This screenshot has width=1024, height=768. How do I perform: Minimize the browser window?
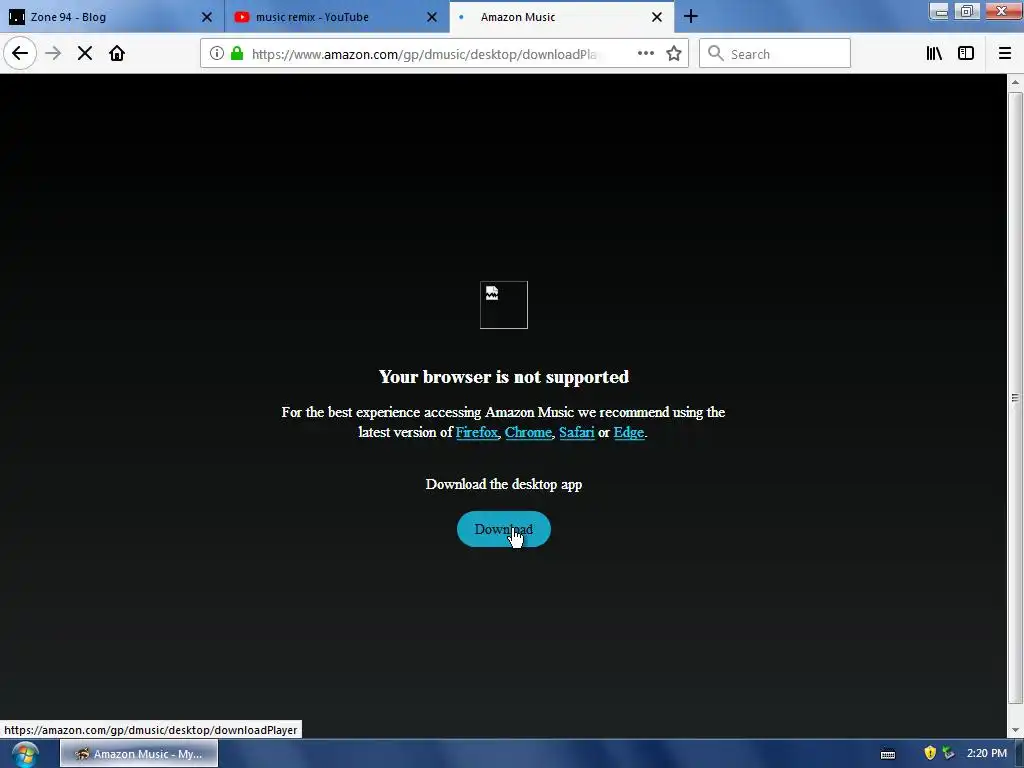939,12
